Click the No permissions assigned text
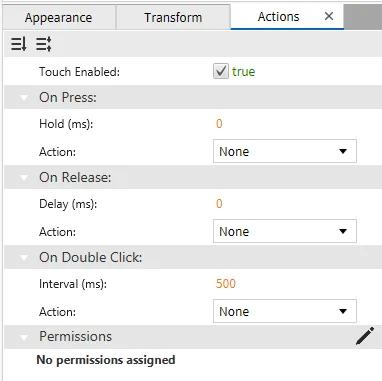 click(106, 360)
